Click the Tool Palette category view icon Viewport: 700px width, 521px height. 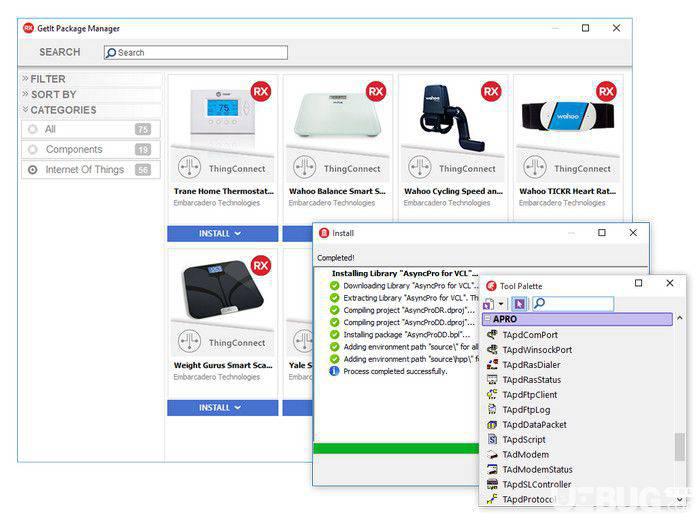click(x=489, y=304)
